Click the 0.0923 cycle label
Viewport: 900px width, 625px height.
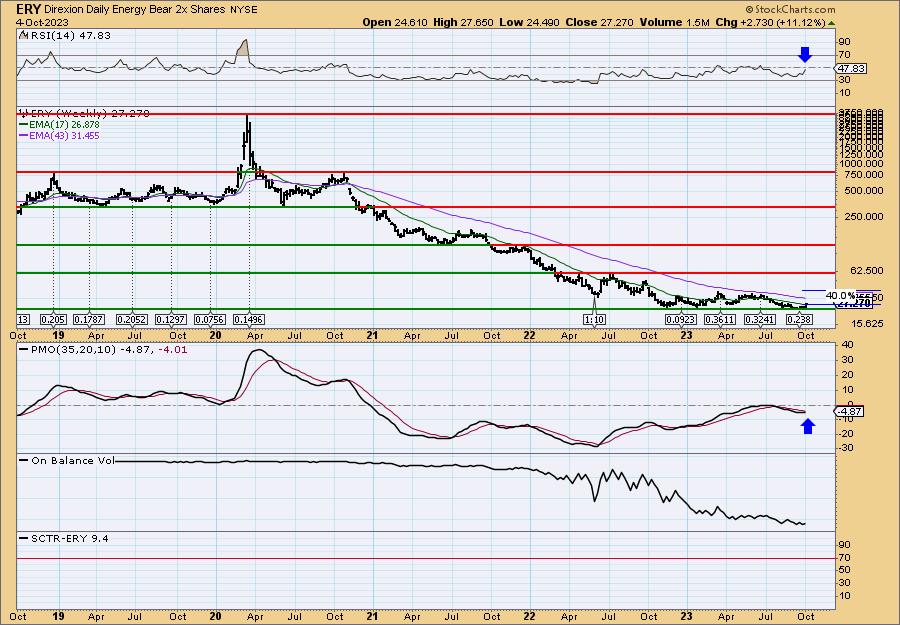point(681,320)
